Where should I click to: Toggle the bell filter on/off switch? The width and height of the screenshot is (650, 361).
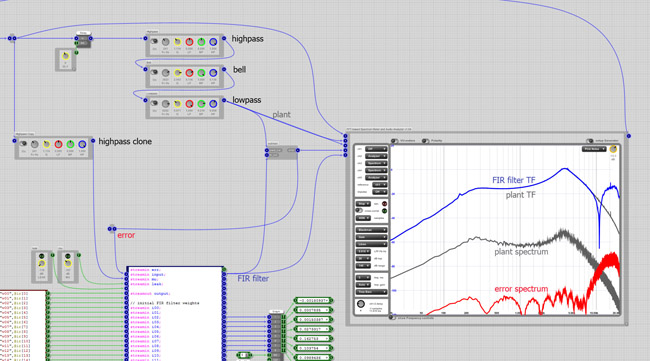coord(154,72)
